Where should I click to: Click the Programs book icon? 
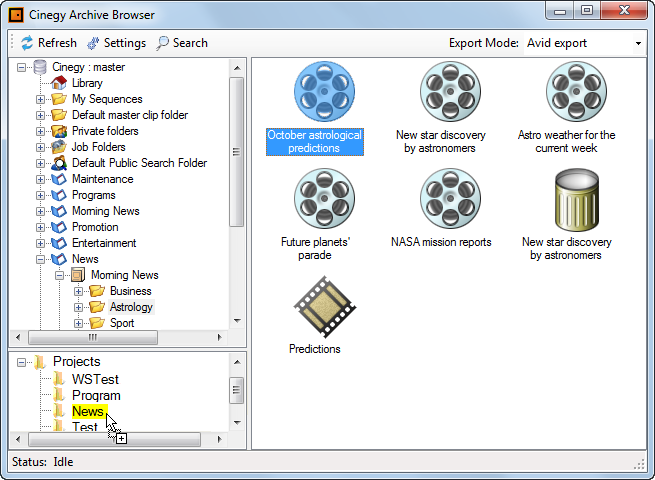[59, 195]
